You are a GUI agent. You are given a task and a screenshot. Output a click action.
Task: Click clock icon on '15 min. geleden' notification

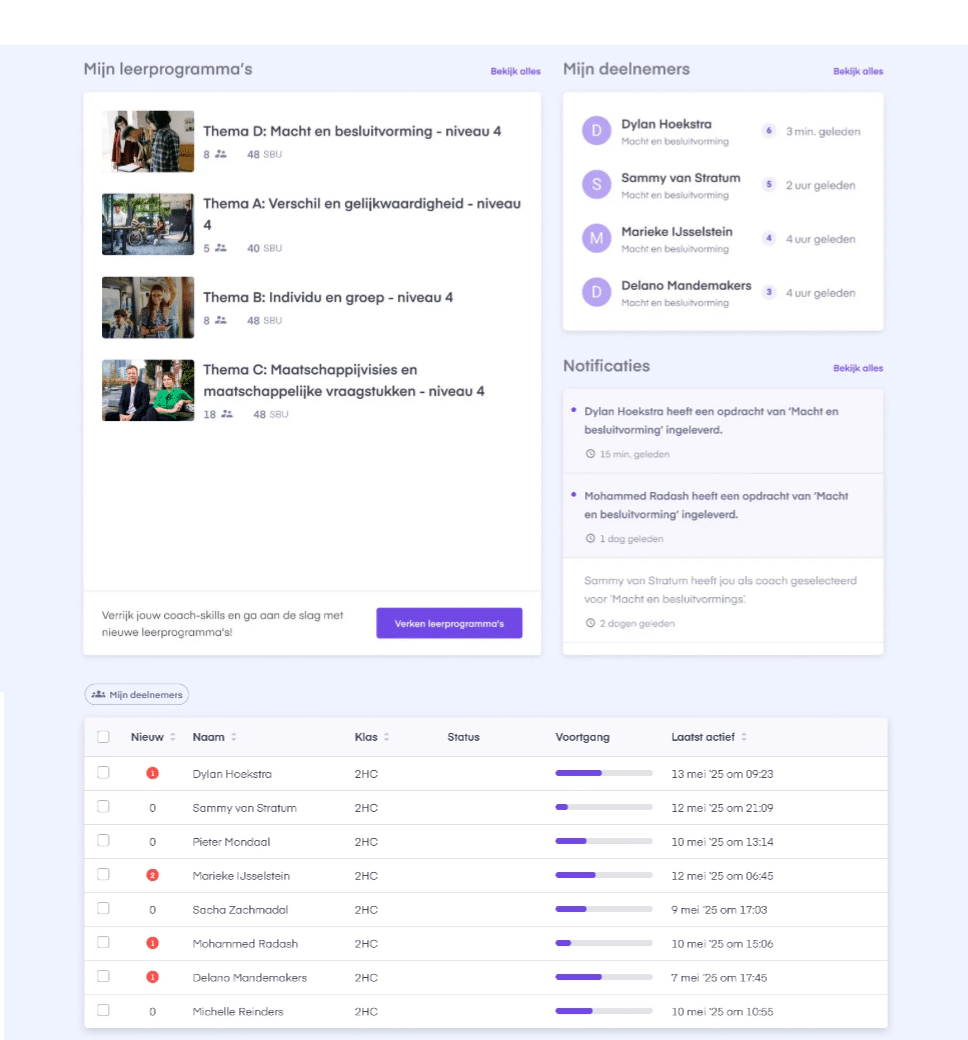590,454
